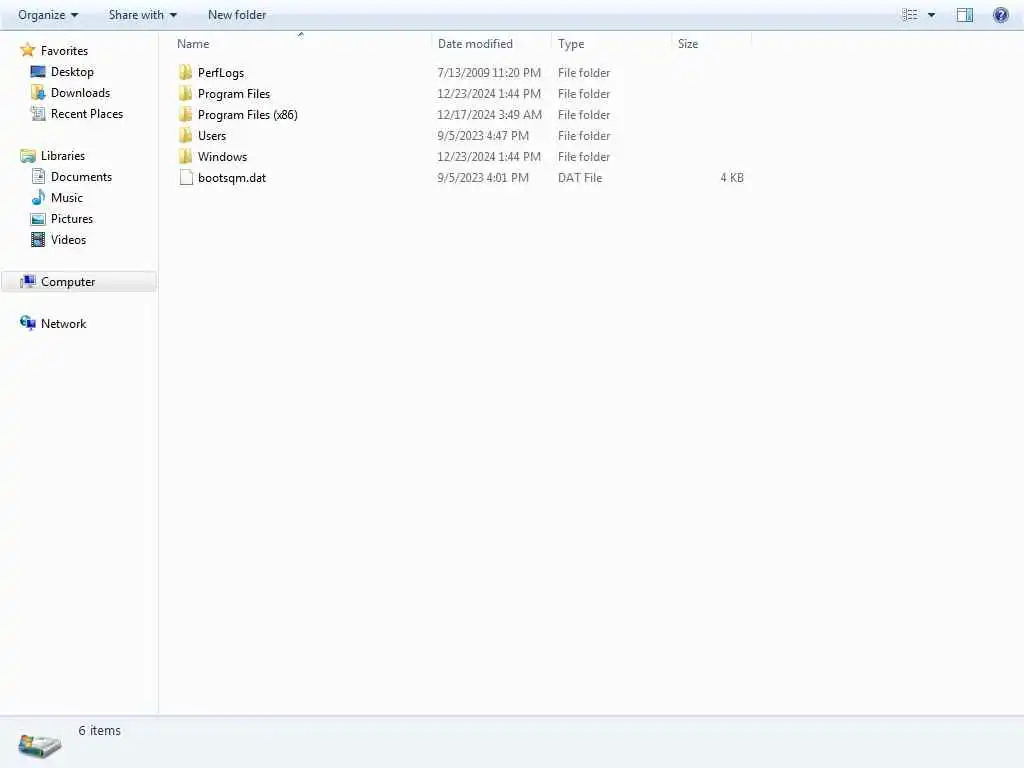Click the Windows folder name
Image resolution: width=1024 pixels, height=768 pixels.
pyautogui.click(x=222, y=156)
